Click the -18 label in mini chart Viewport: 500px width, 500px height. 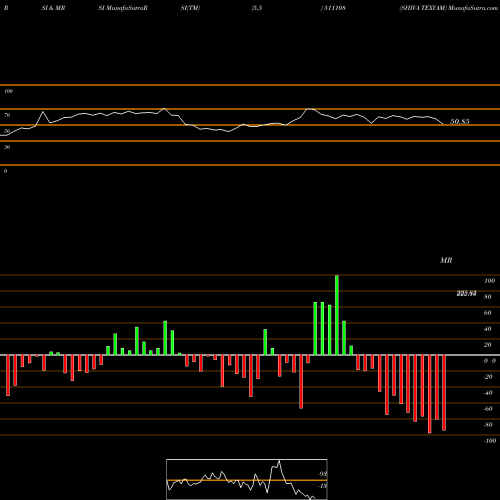[322, 486]
